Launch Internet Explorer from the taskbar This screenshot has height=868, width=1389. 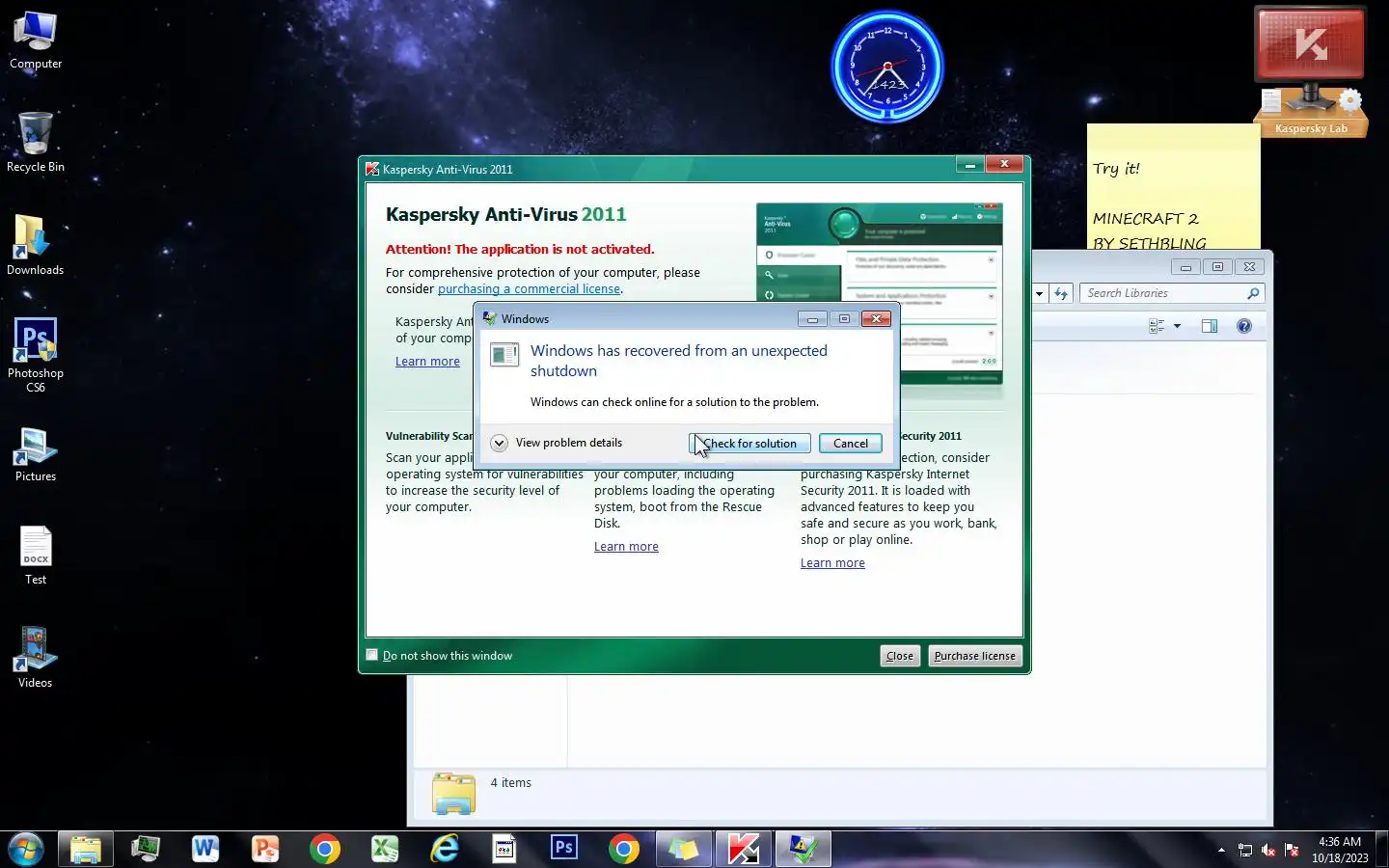[x=445, y=850]
